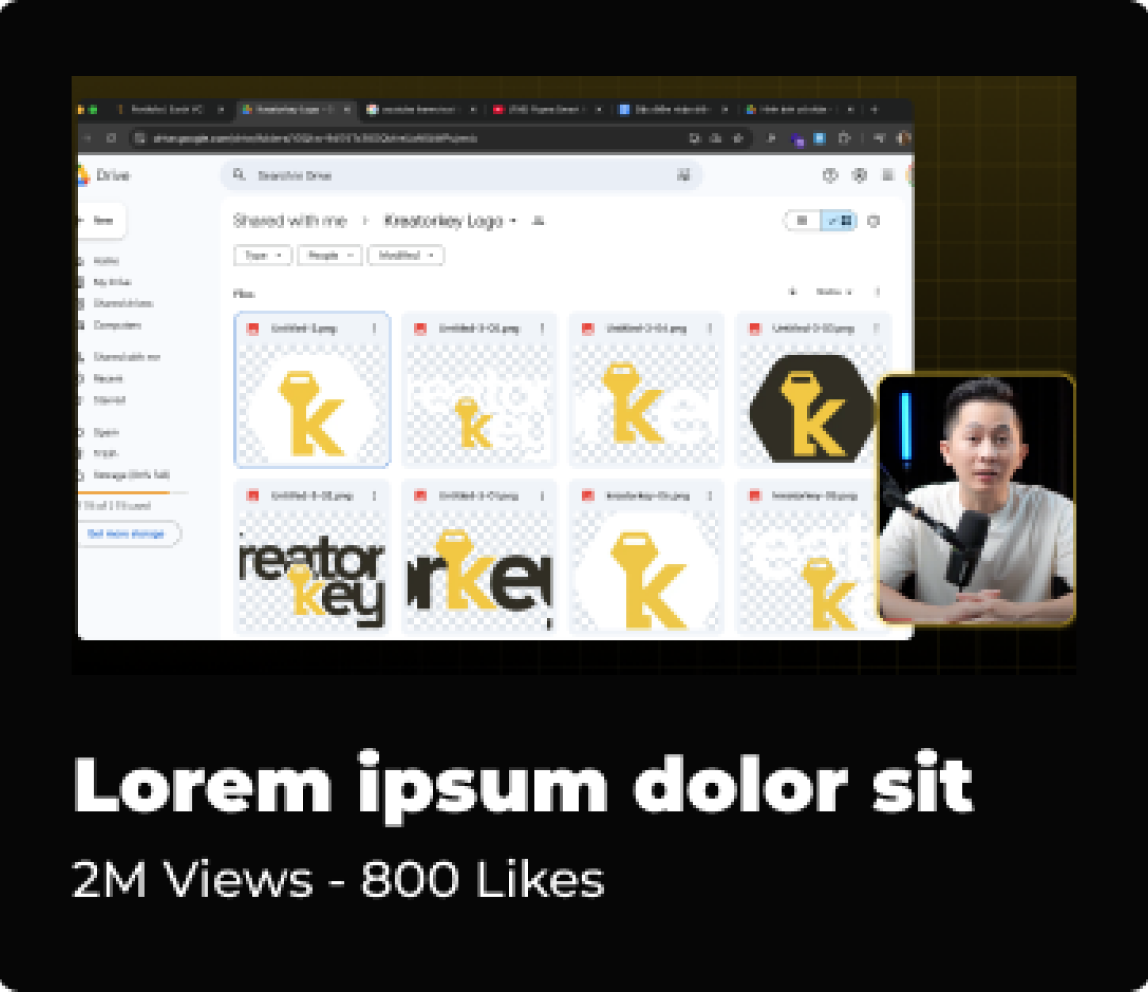Open the People filter chip
Viewport: 1148px width, 992px height.
coord(329,255)
